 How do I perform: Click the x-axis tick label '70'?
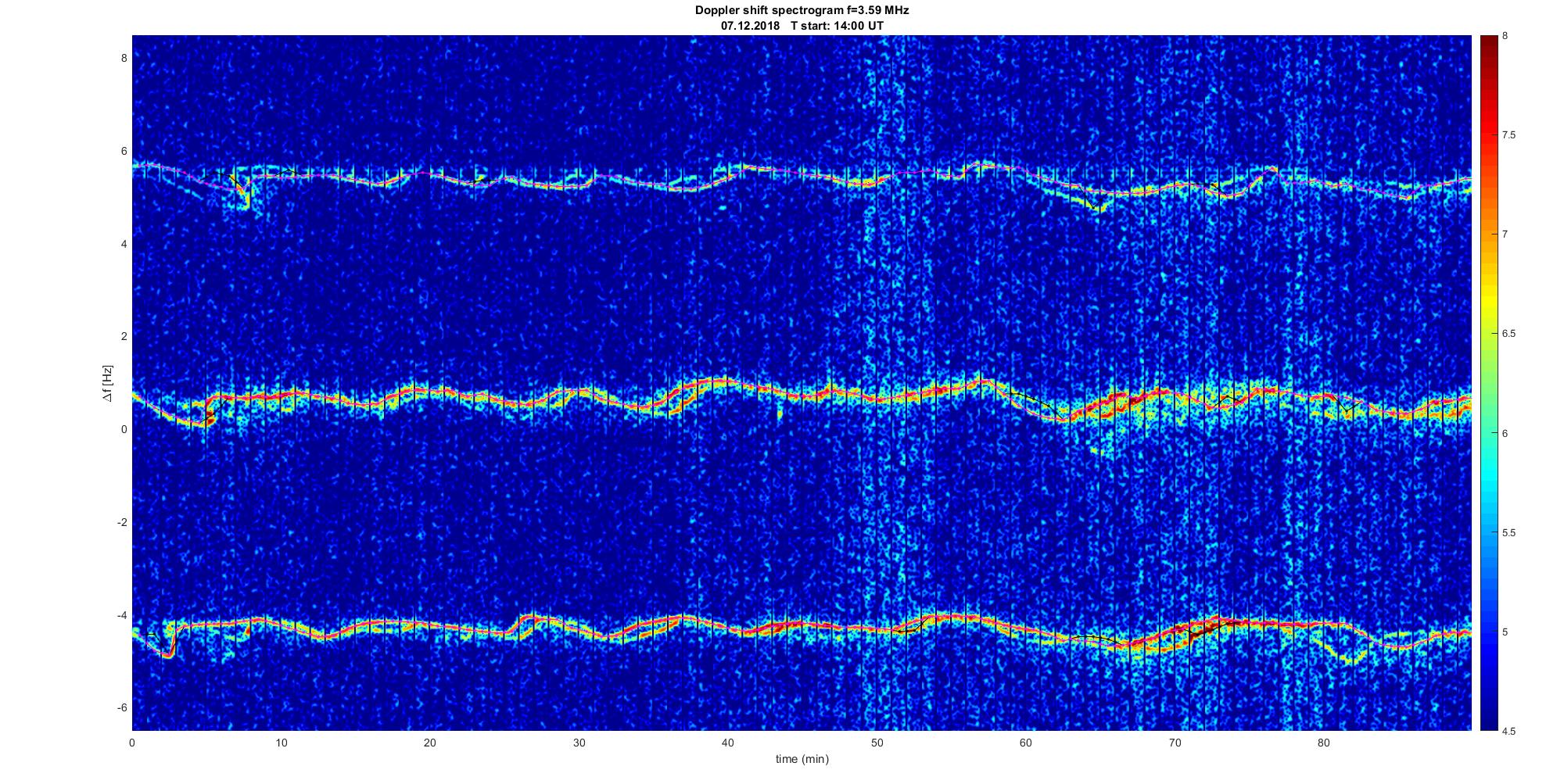pos(1175,743)
